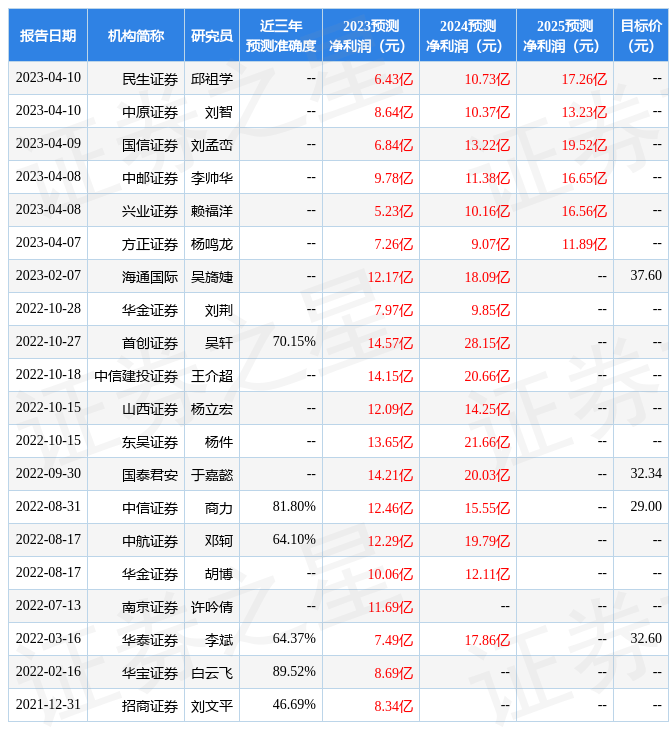Screen dimensions: 669x730
Task: Click 2024 profit value 18.09亿
Action: click(487, 277)
